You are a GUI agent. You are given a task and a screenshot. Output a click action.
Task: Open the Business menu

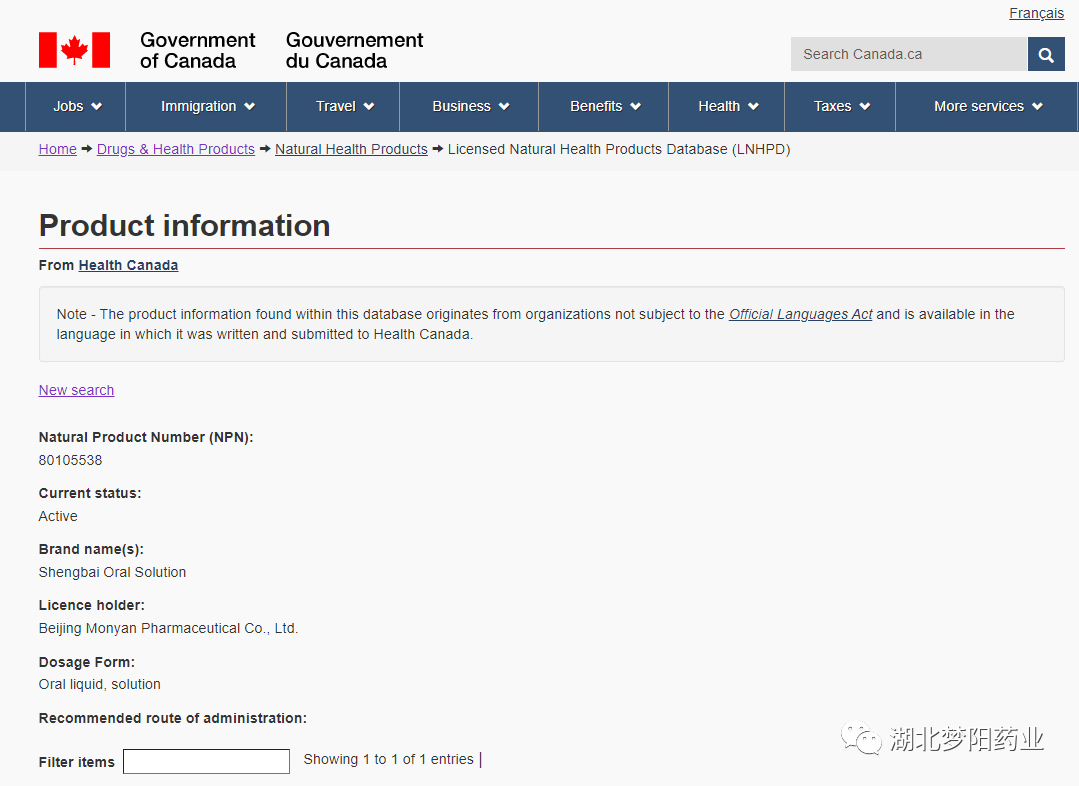coord(470,106)
